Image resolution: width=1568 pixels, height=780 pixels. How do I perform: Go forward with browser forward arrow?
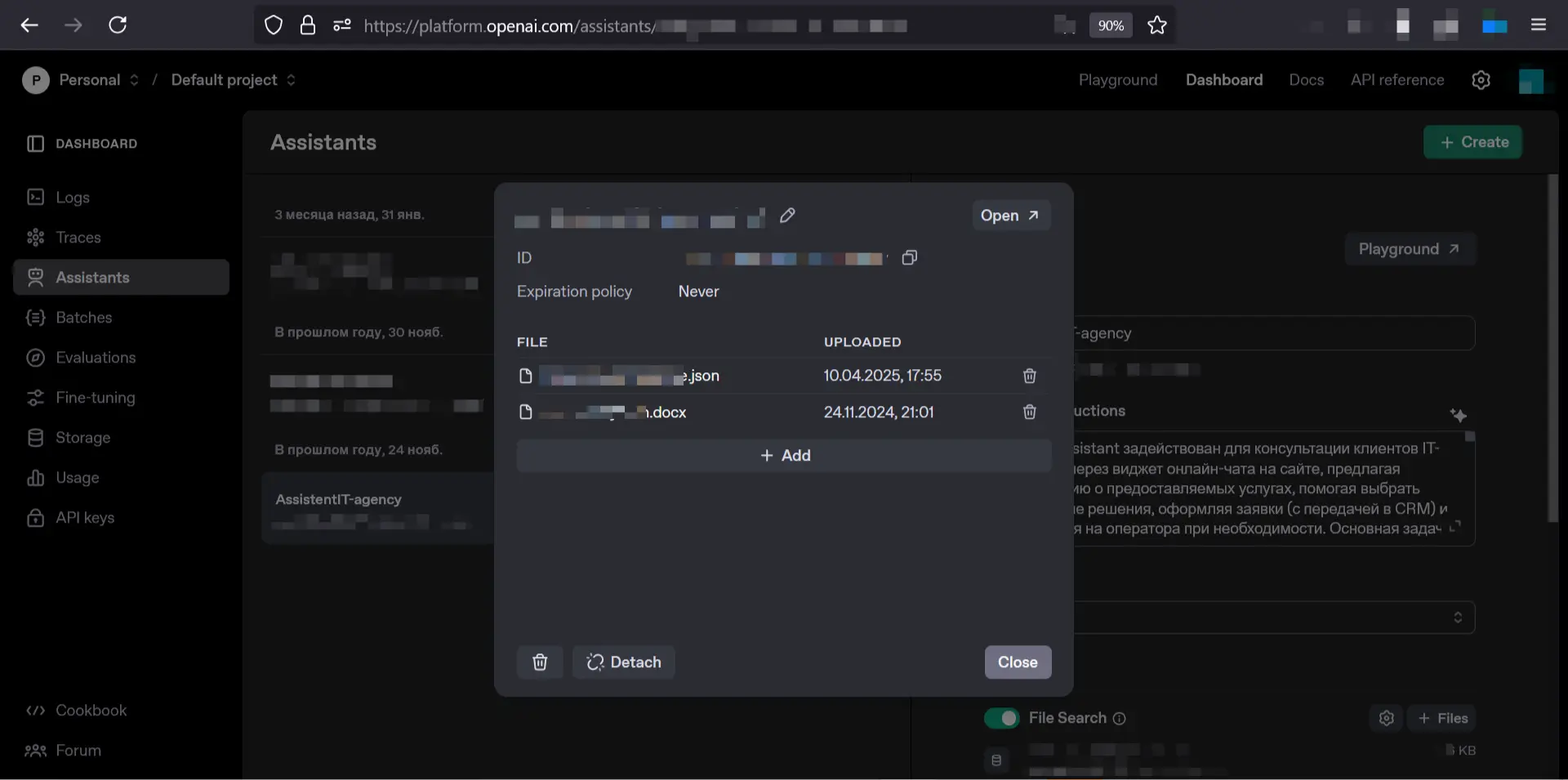pyautogui.click(x=73, y=25)
